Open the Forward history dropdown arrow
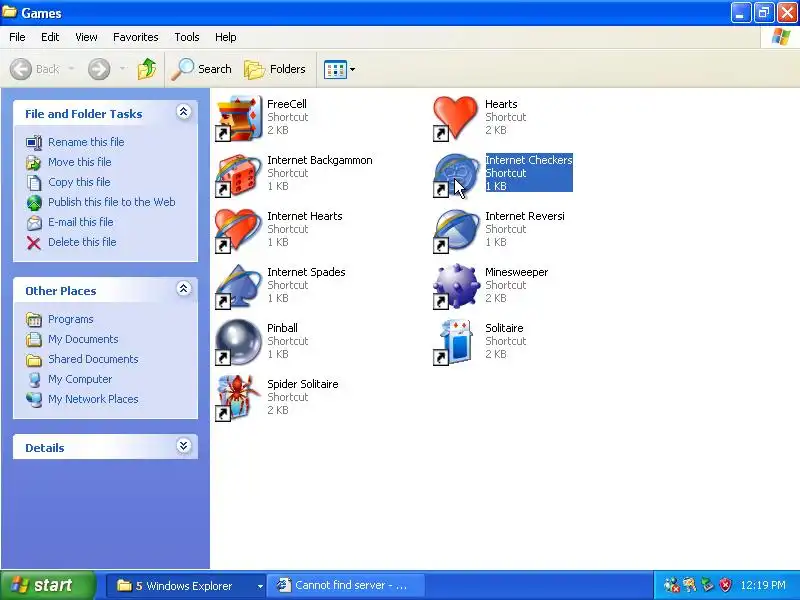 click(122, 68)
